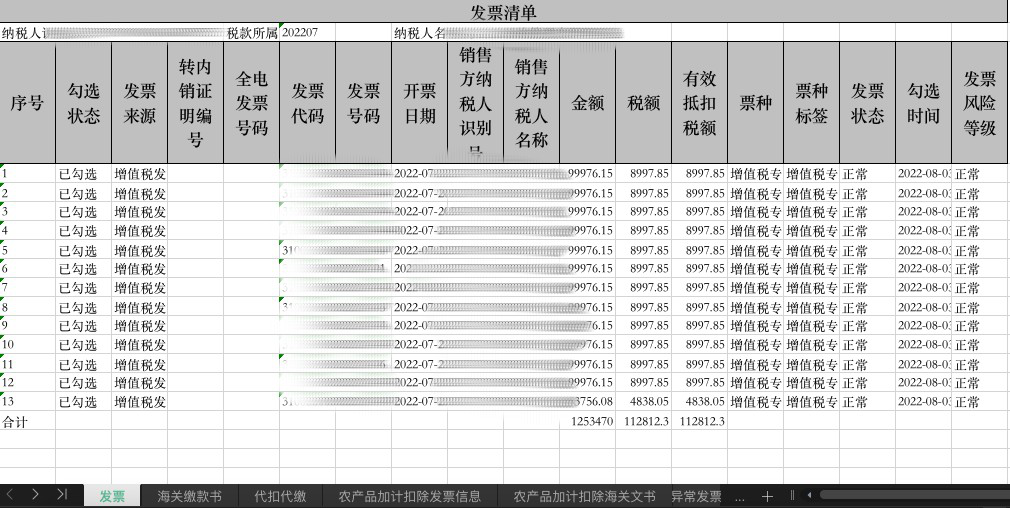This screenshot has height=508, width=1010.
Task: Select row 3's 税额 cell 8997.85
Action: coord(644,212)
